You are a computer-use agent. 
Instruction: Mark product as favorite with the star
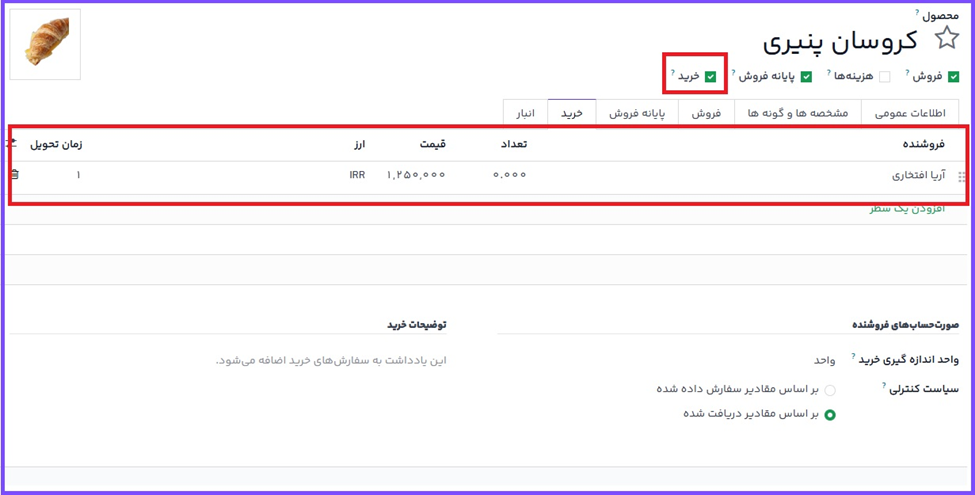946,39
